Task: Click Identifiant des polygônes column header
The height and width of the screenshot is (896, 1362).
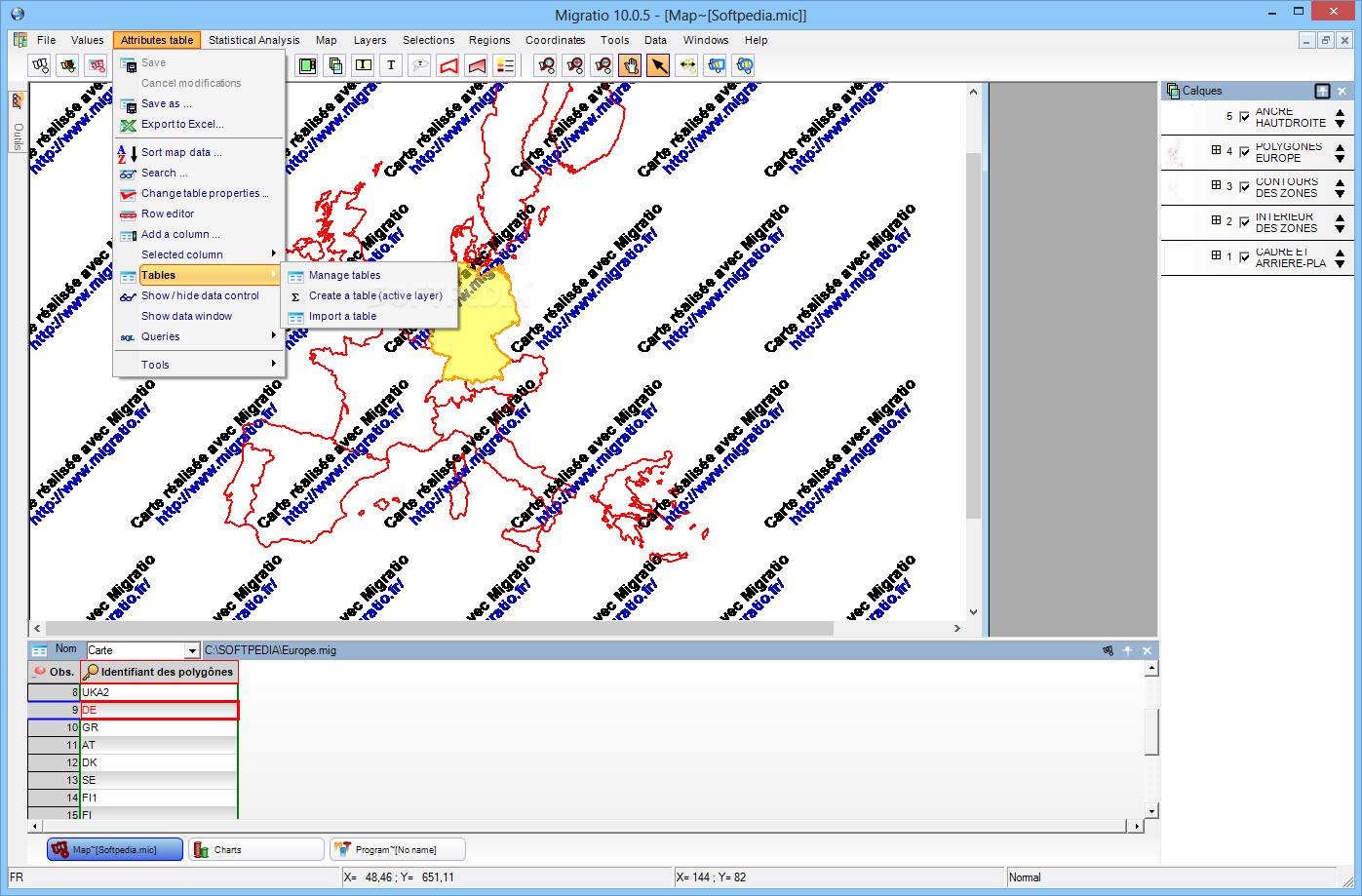Action: click(159, 672)
